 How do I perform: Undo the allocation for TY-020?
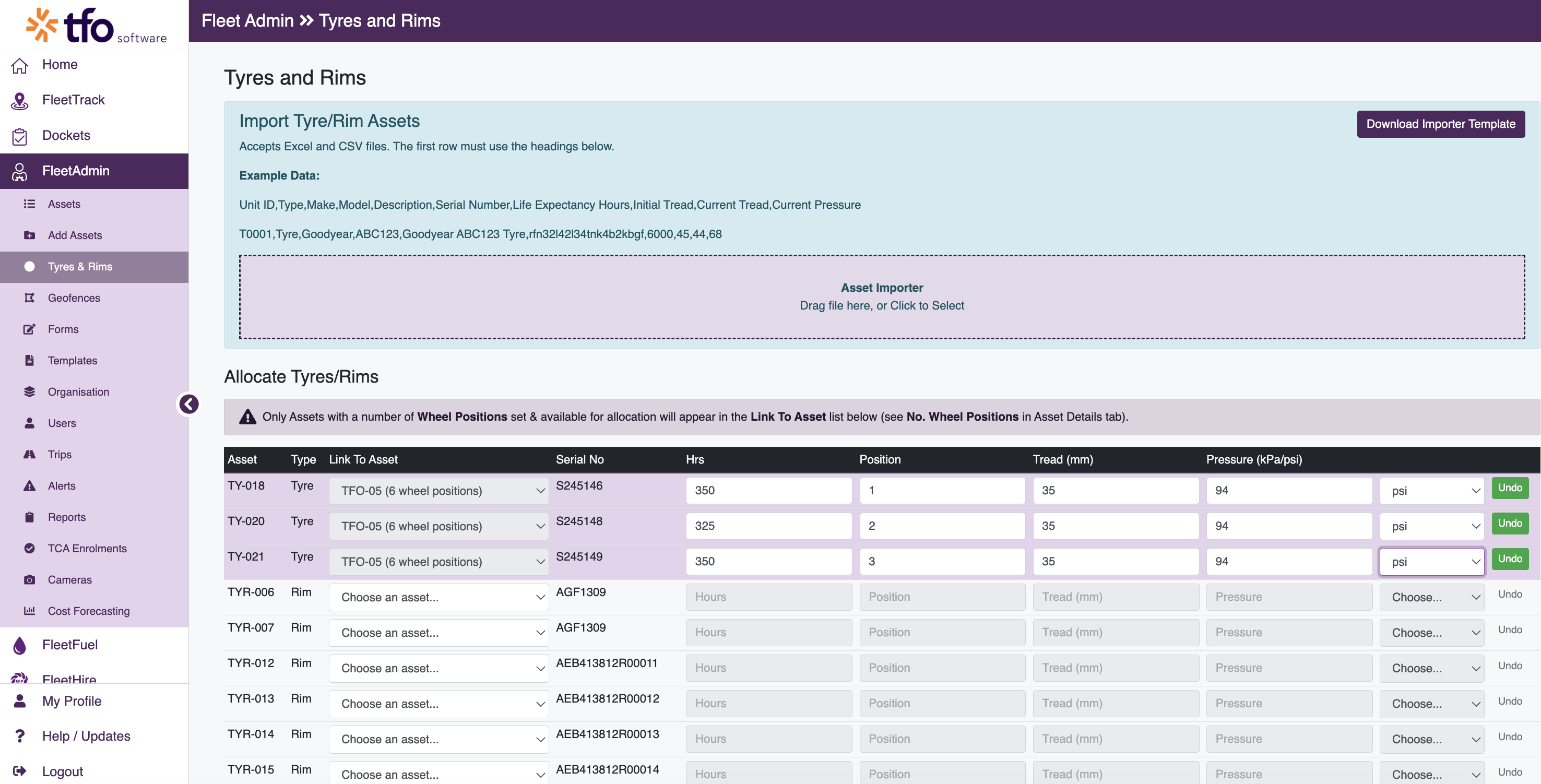(1510, 523)
